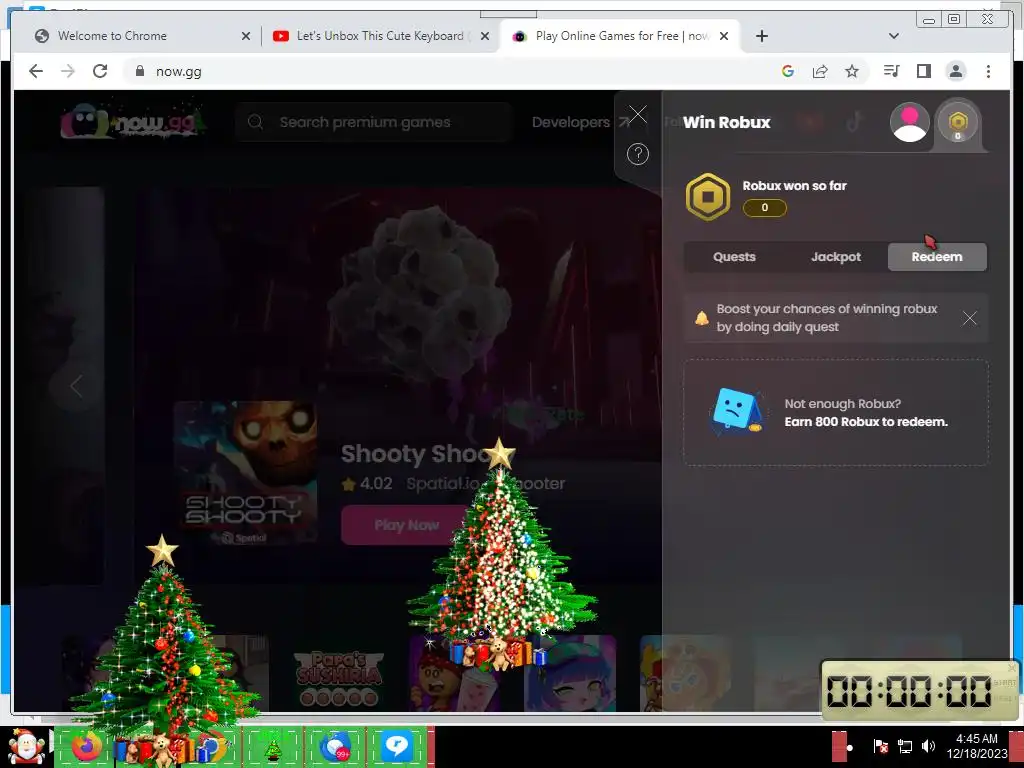Dismiss the daily quest boost notice

tap(969, 318)
